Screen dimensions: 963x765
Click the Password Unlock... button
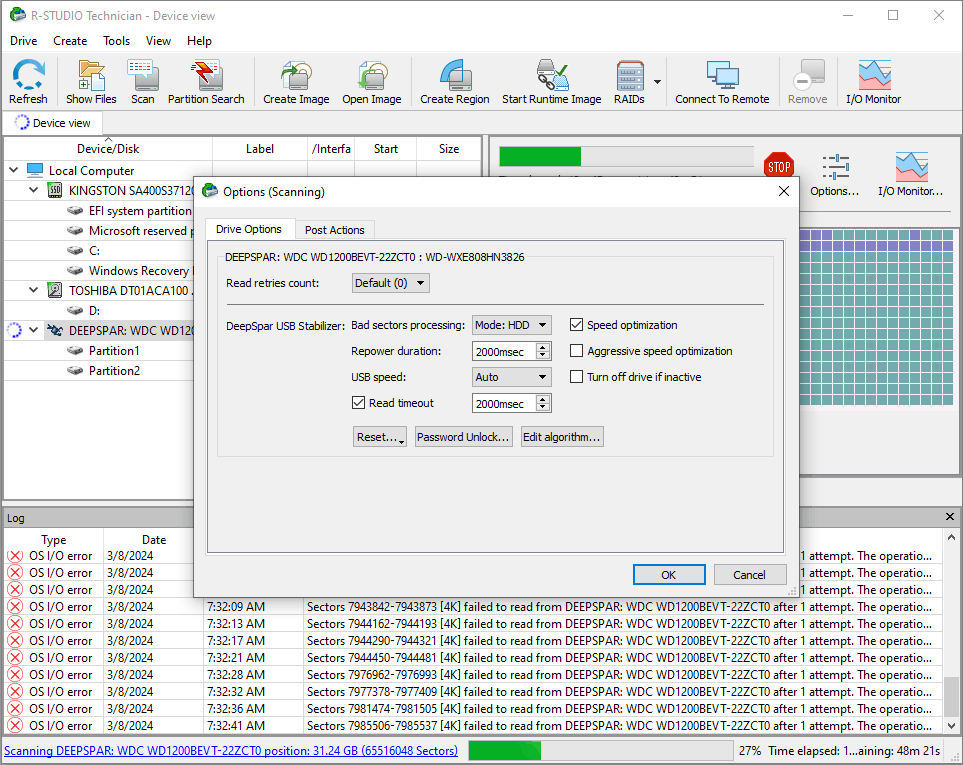coord(463,437)
